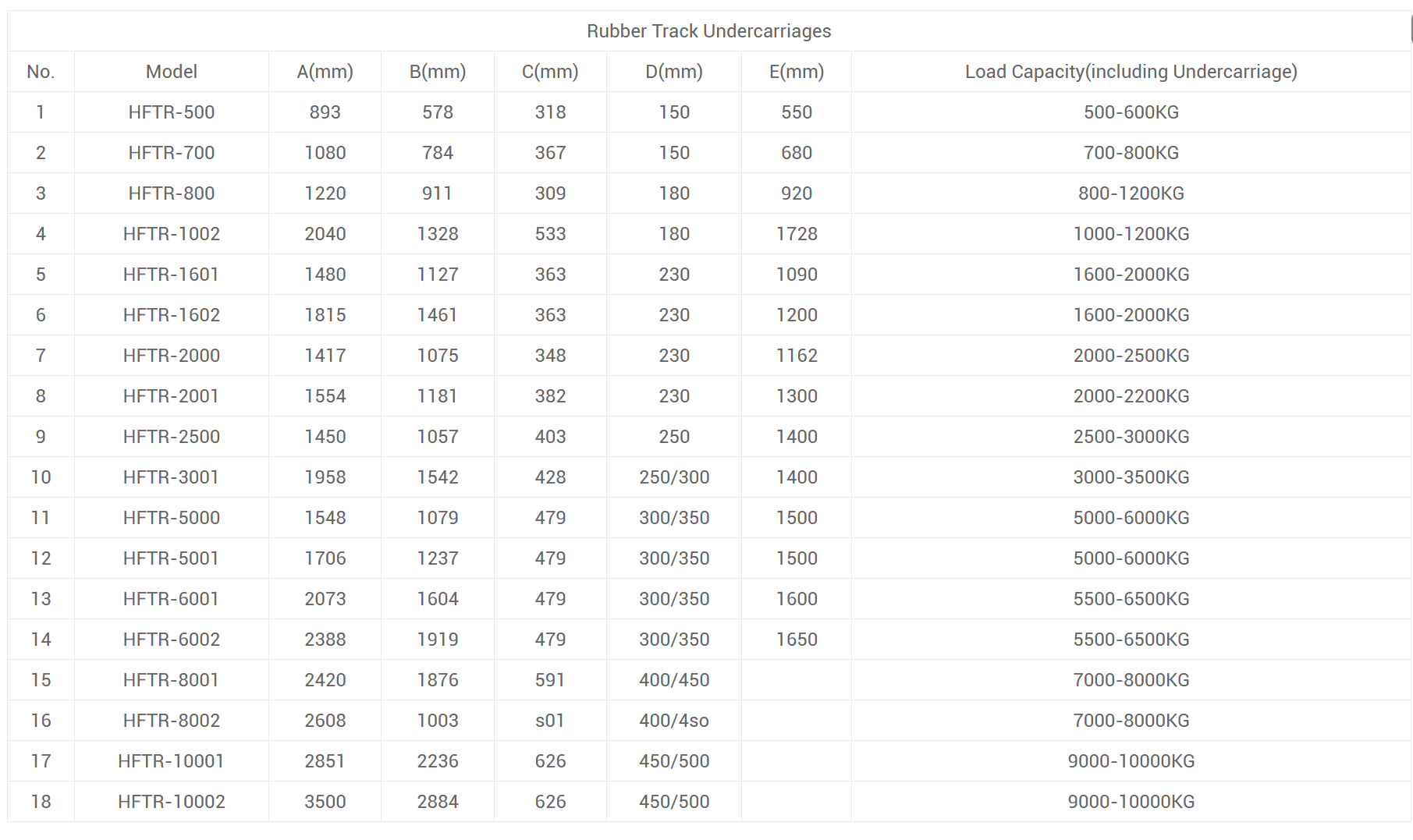Screen dimensions: 1413x840
Task: Select the 400/4so cell in row 16
Action: (x=674, y=721)
